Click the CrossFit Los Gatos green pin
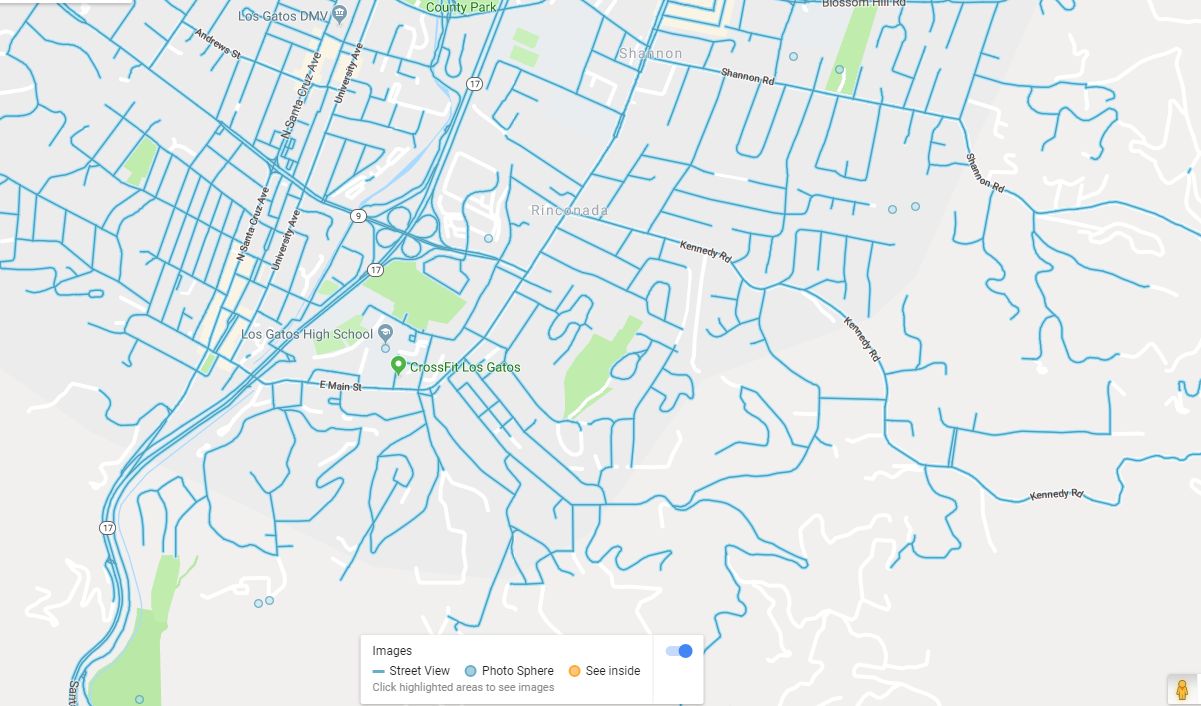1201x706 pixels. 397,366
